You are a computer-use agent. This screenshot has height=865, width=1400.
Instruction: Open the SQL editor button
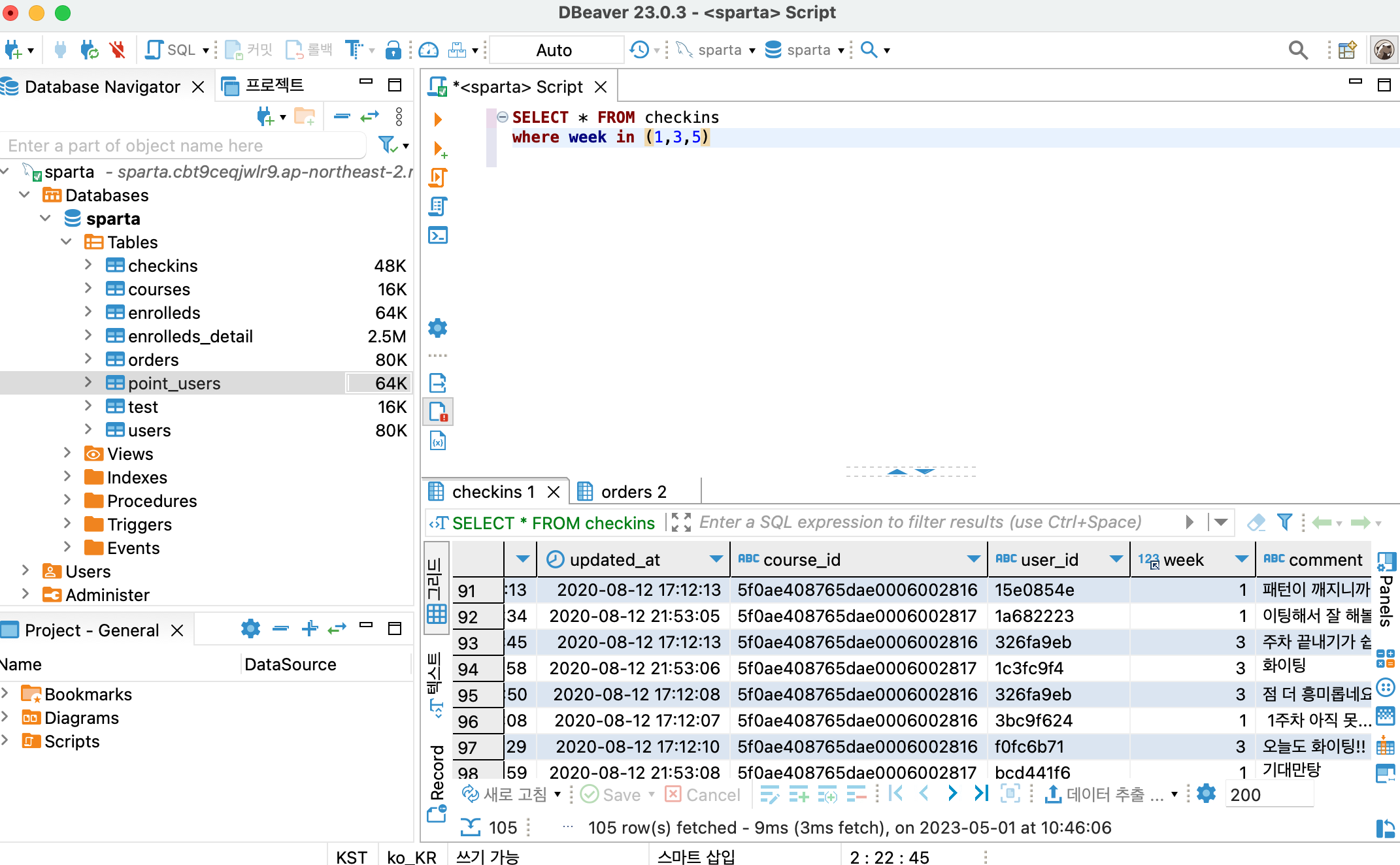pos(171,50)
